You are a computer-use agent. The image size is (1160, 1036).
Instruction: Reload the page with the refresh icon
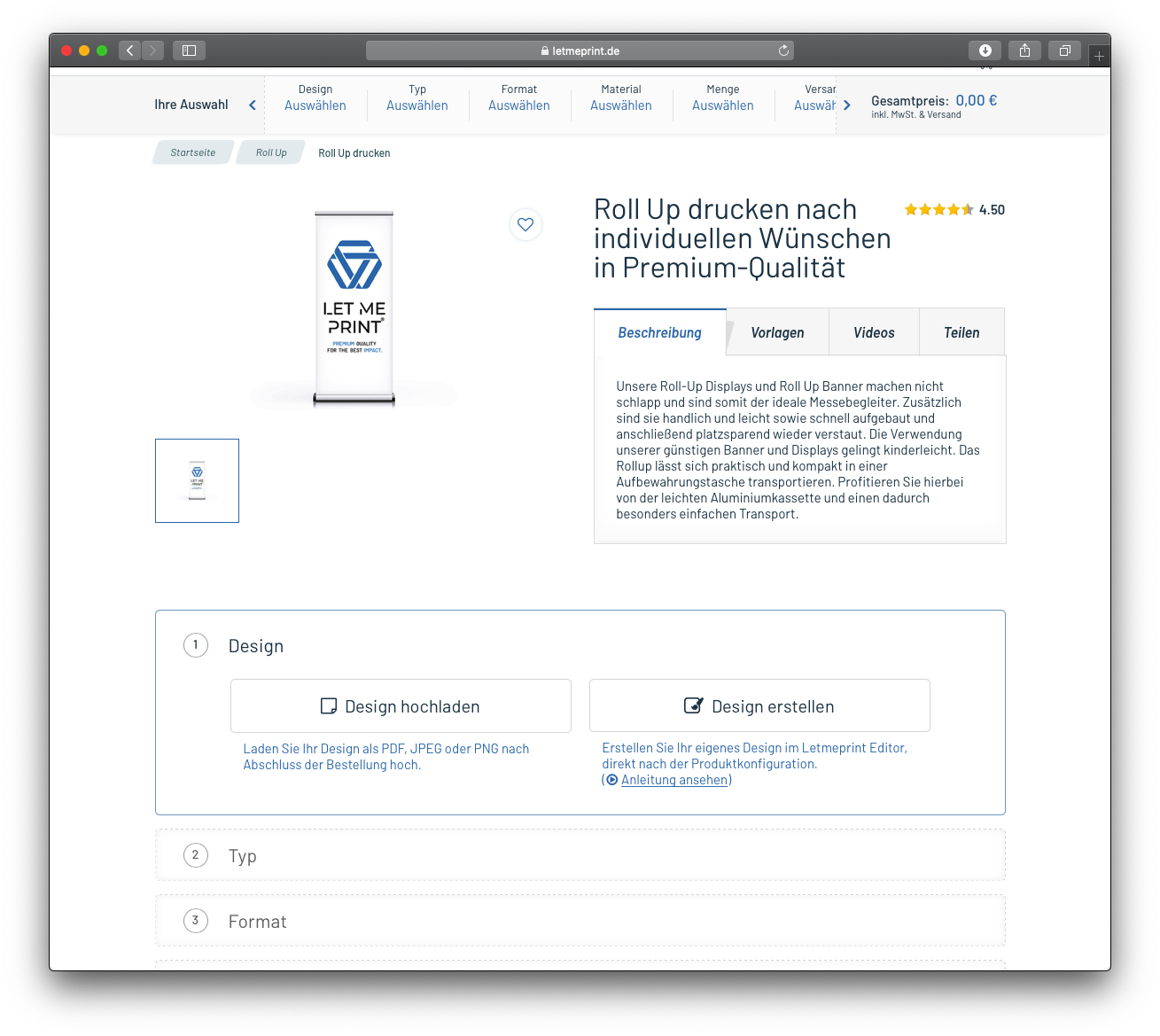783,51
